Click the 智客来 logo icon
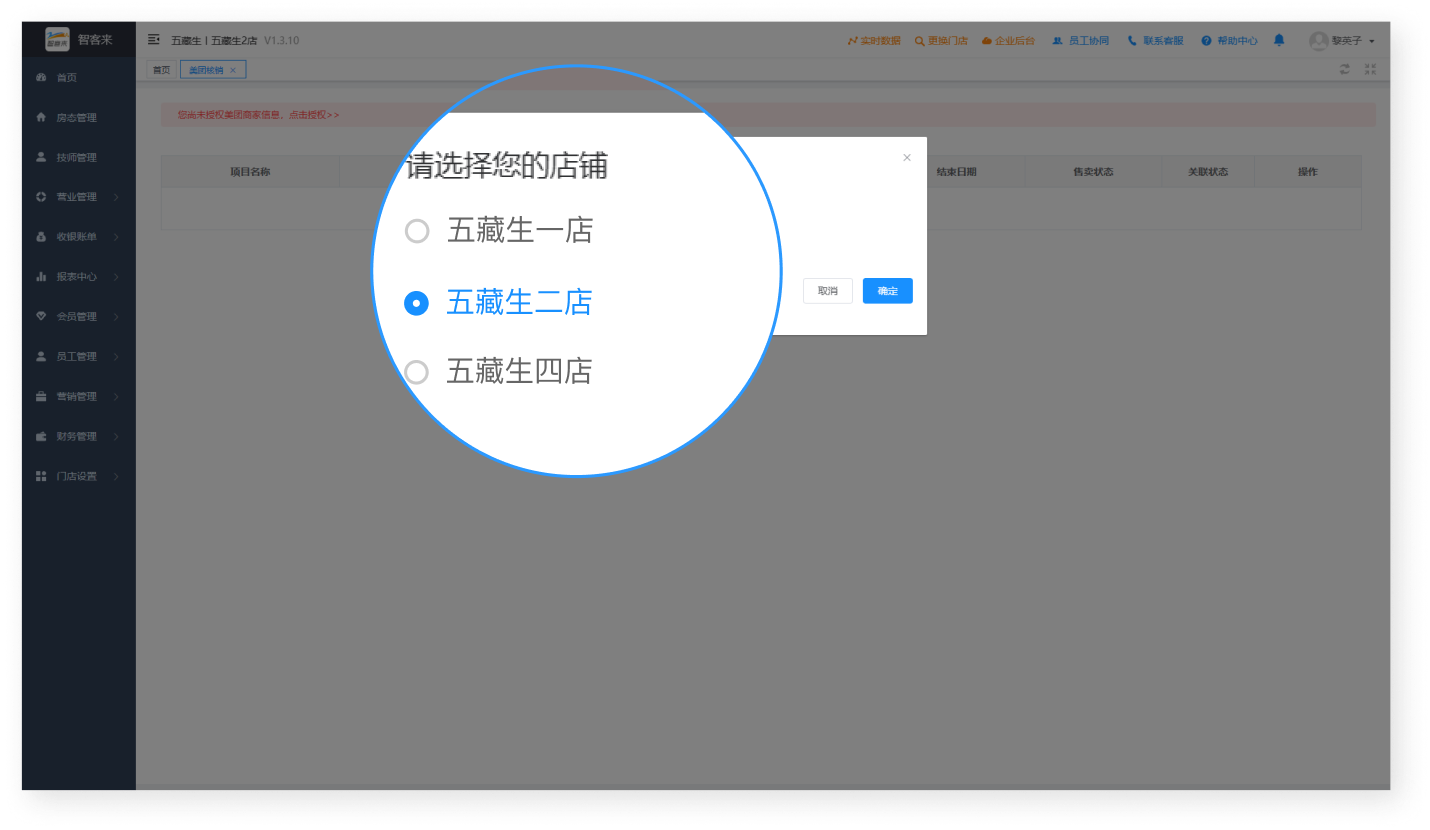Screen dimensions: 1430x830 coord(58,40)
